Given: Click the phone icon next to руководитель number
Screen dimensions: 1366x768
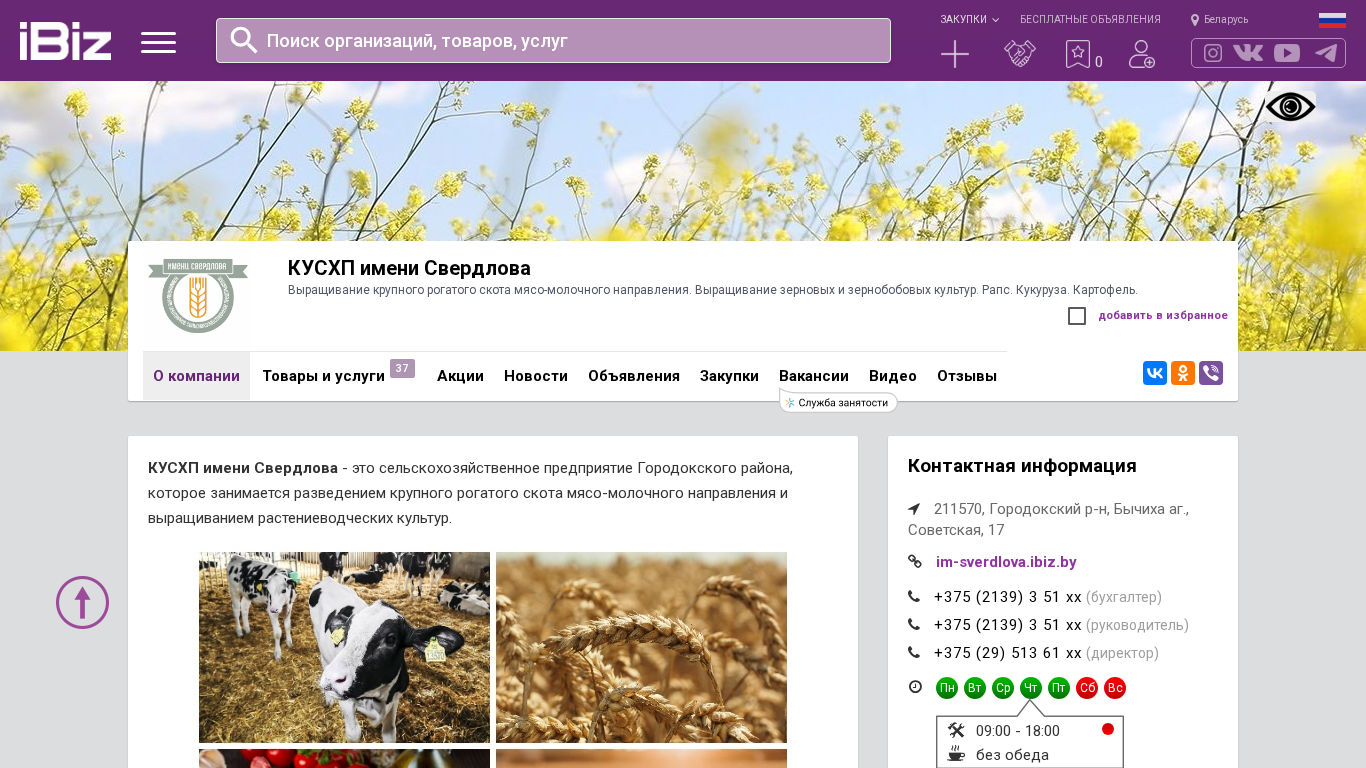Looking at the screenshot, I should (x=914, y=625).
